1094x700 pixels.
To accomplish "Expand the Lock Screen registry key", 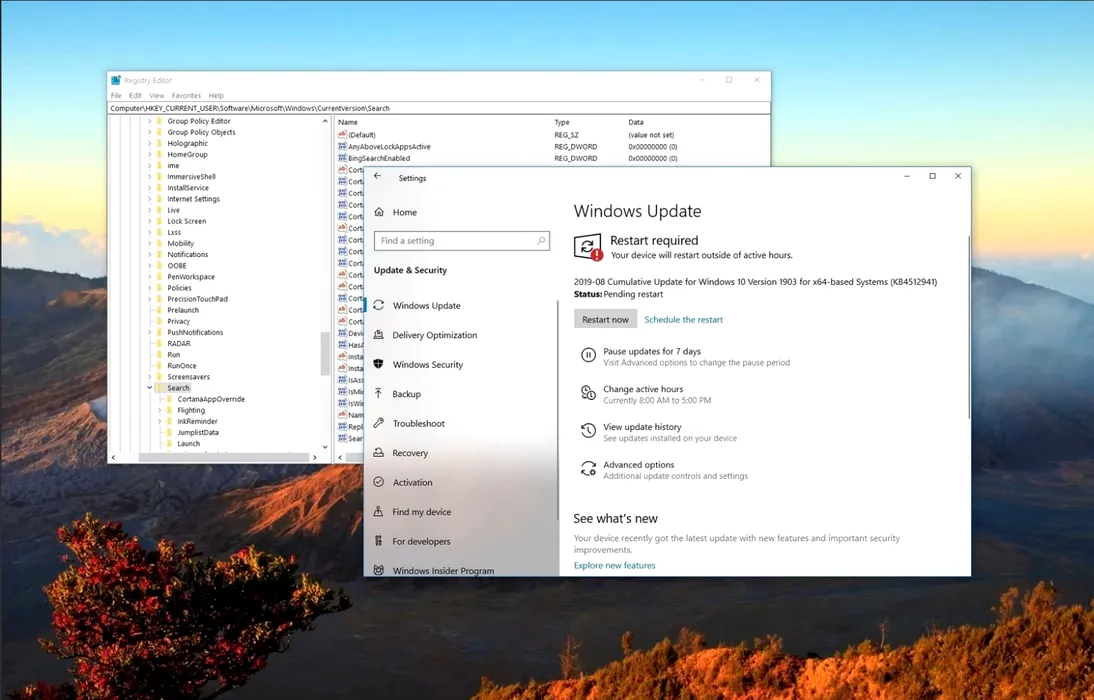I will (x=149, y=221).
